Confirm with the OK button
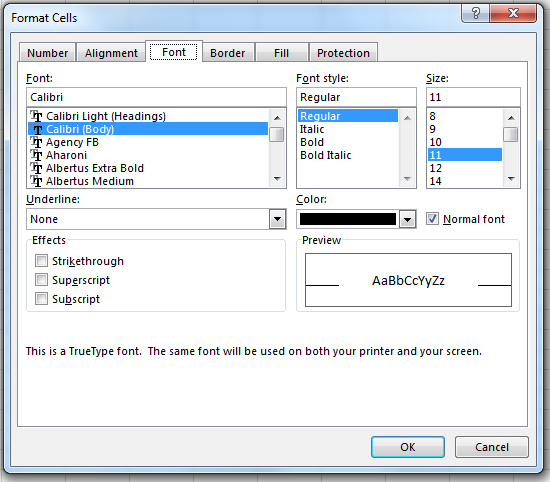The width and height of the screenshot is (550, 482). click(x=408, y=447)
